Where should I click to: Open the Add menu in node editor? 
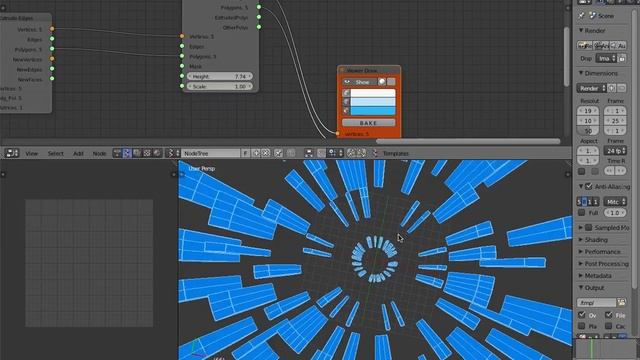pyautogui.click(x=78, y=153)
